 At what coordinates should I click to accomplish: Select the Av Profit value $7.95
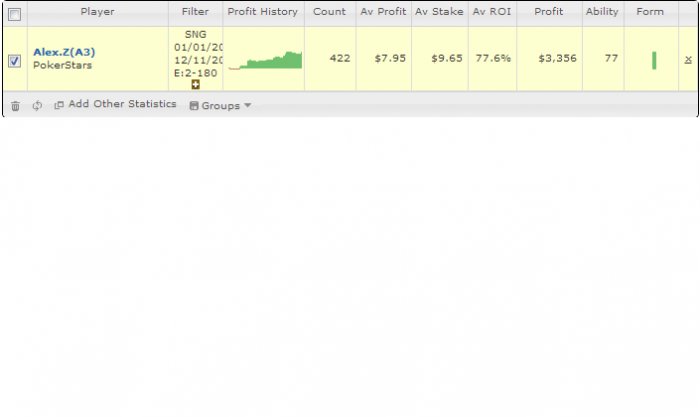(x=390, y=58)
